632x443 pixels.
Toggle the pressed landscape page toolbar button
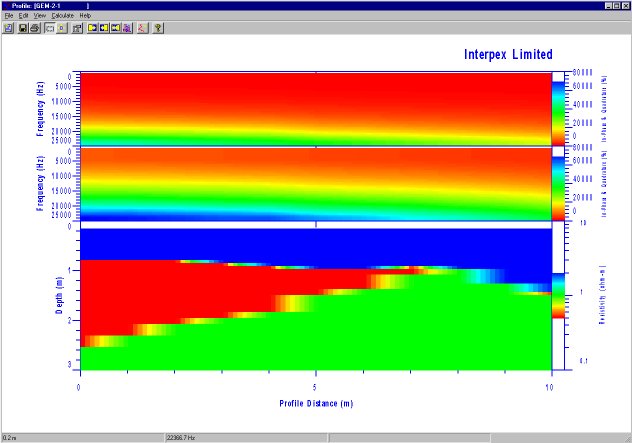tap(49, 28)
